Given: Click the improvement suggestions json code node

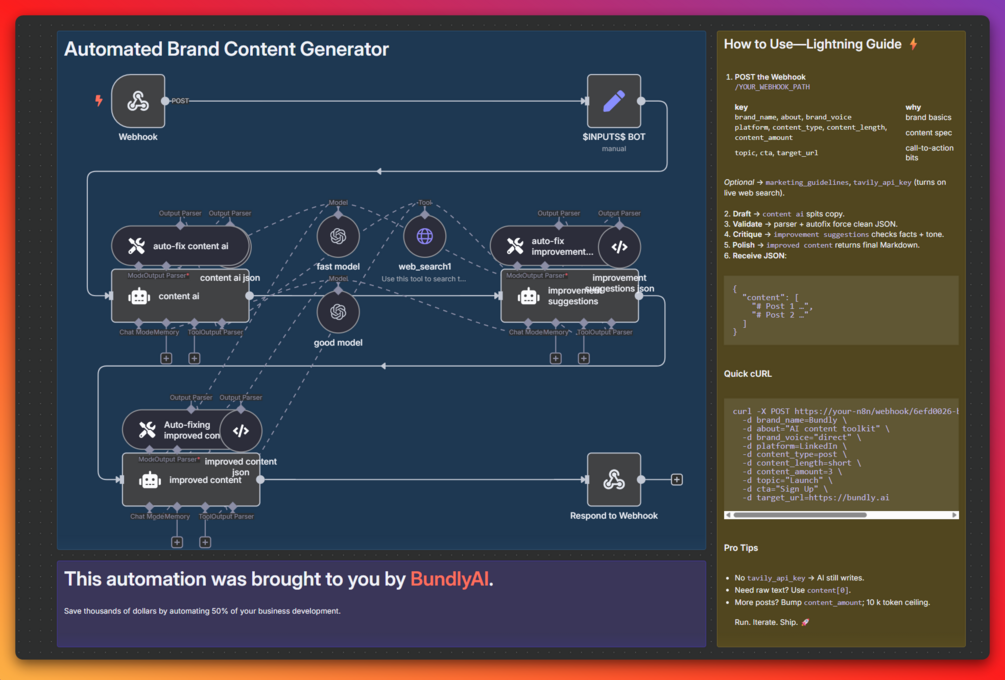Looking at the screenshot, I should pos(619,246).
